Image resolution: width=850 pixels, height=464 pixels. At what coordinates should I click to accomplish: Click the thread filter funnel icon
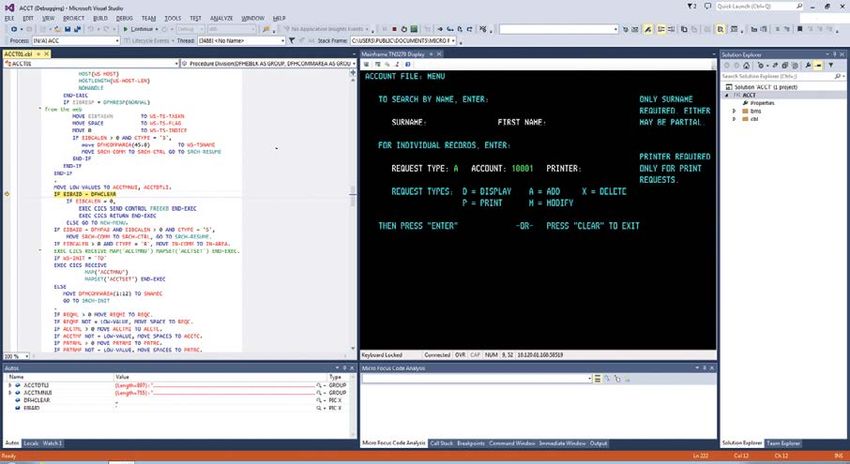pyautogui.click(x=292, y=41)
